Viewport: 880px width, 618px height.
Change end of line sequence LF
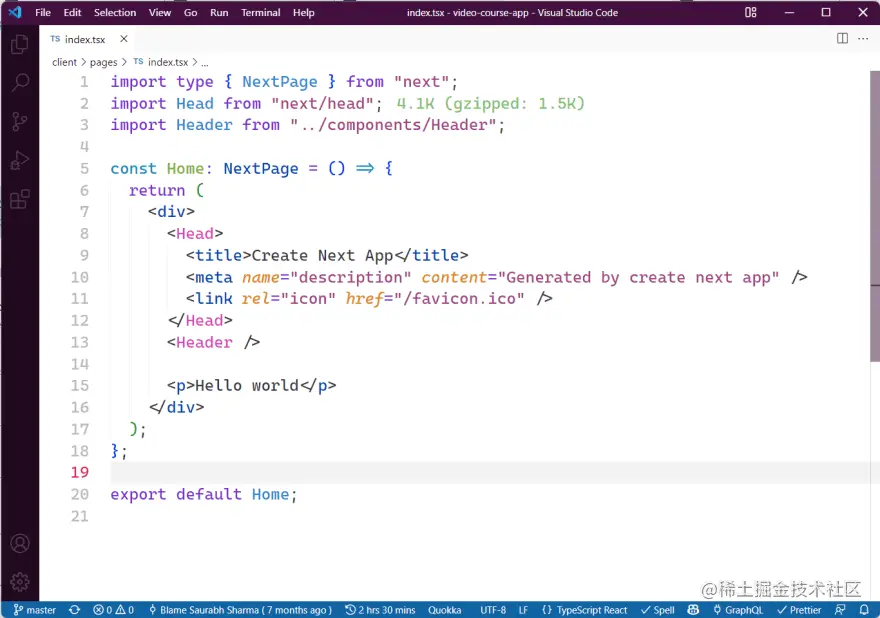point(523,610)
